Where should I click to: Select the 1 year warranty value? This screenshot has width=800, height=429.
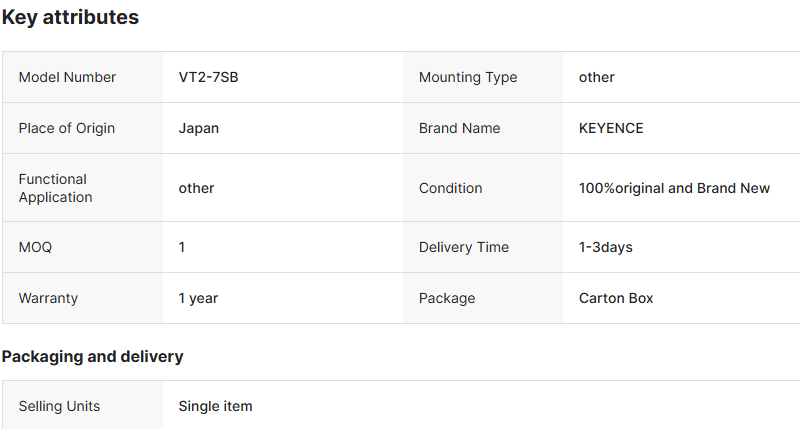(x=198, y=298)
